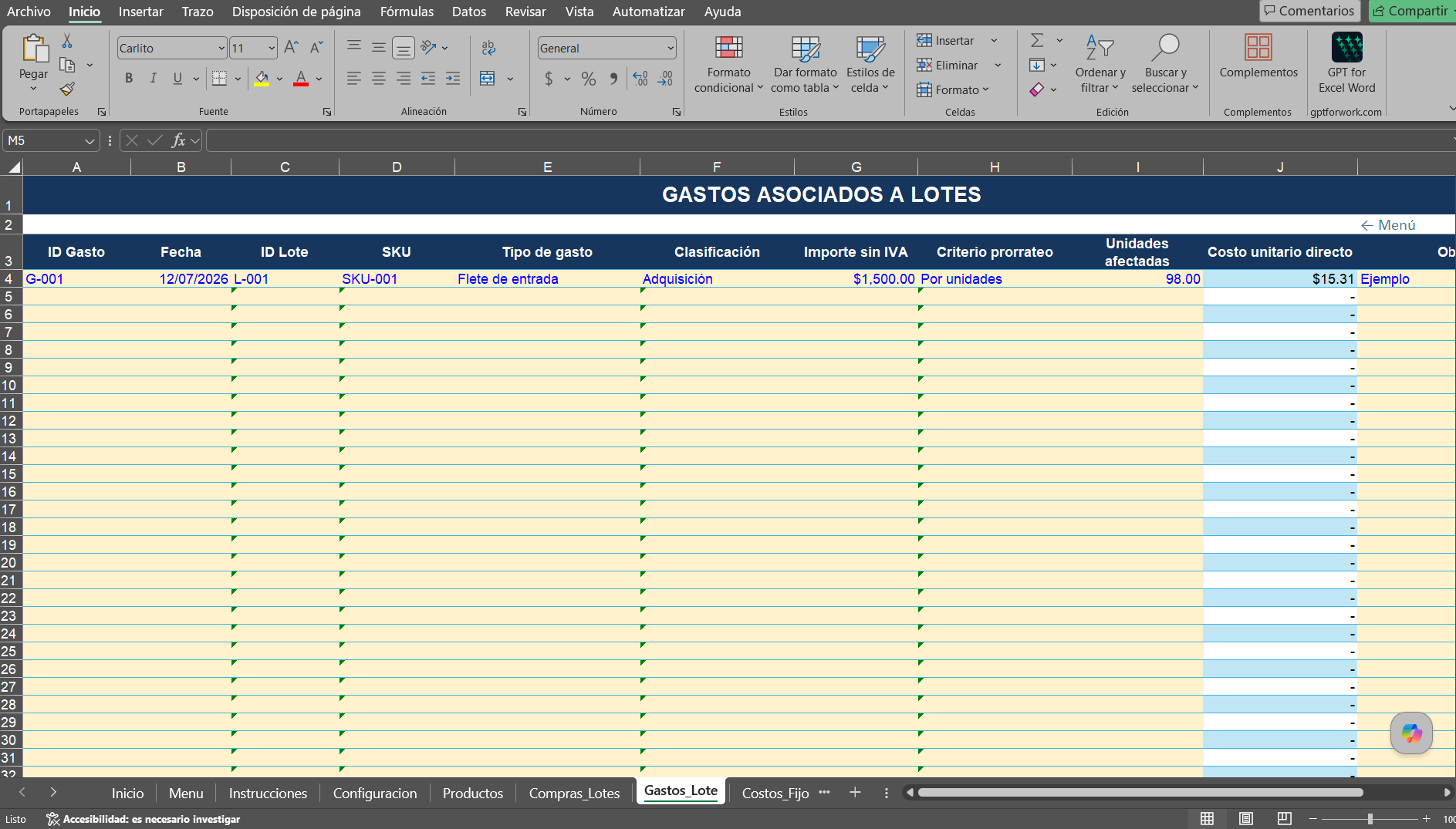The height and width of the screenshot is (829, 1456).
Task: Add a new sheet with plus button
Action: [x=855, y=792]
